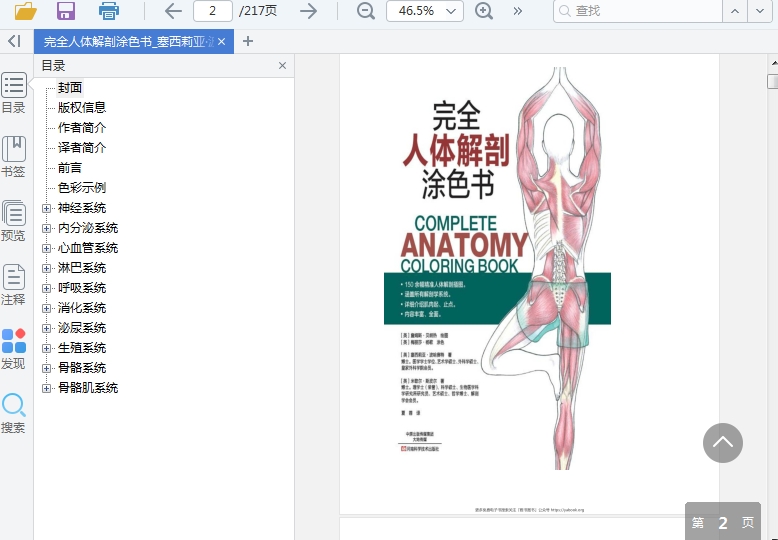778x540 pixels.
Task: Find previous search result up chevron
Action: [x=735, y=11]
